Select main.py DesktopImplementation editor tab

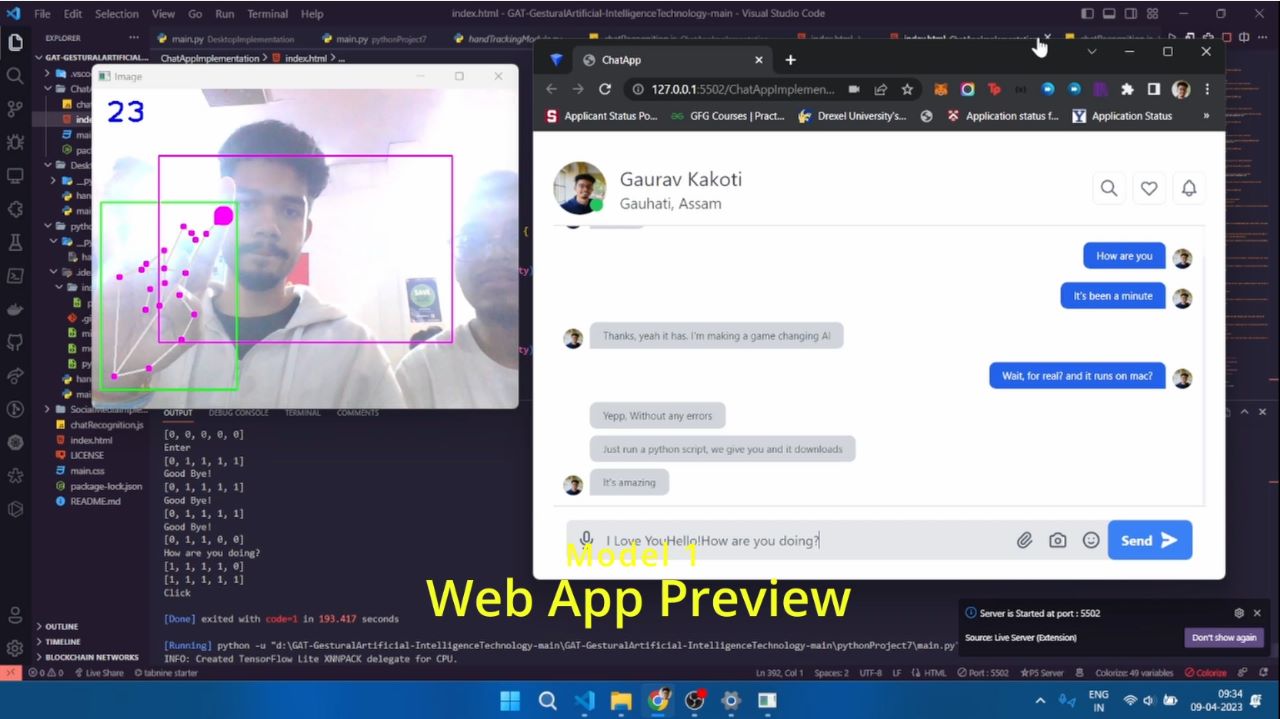233,39
